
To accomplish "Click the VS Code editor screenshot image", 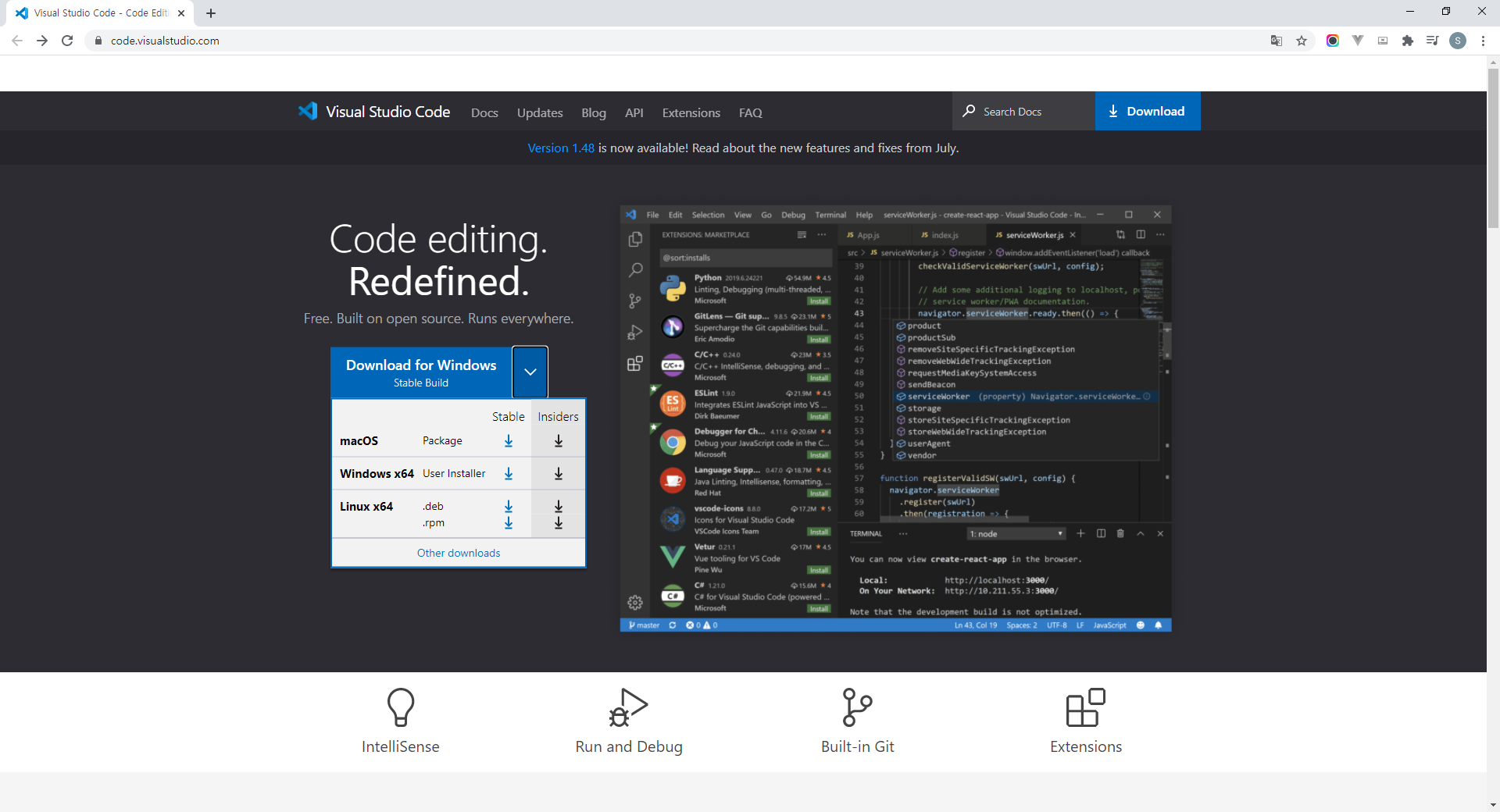I will click(x=895, y=418).
